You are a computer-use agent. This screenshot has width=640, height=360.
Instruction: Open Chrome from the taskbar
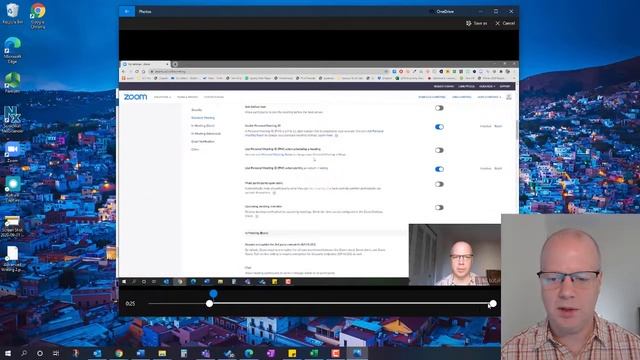[119, 353]
